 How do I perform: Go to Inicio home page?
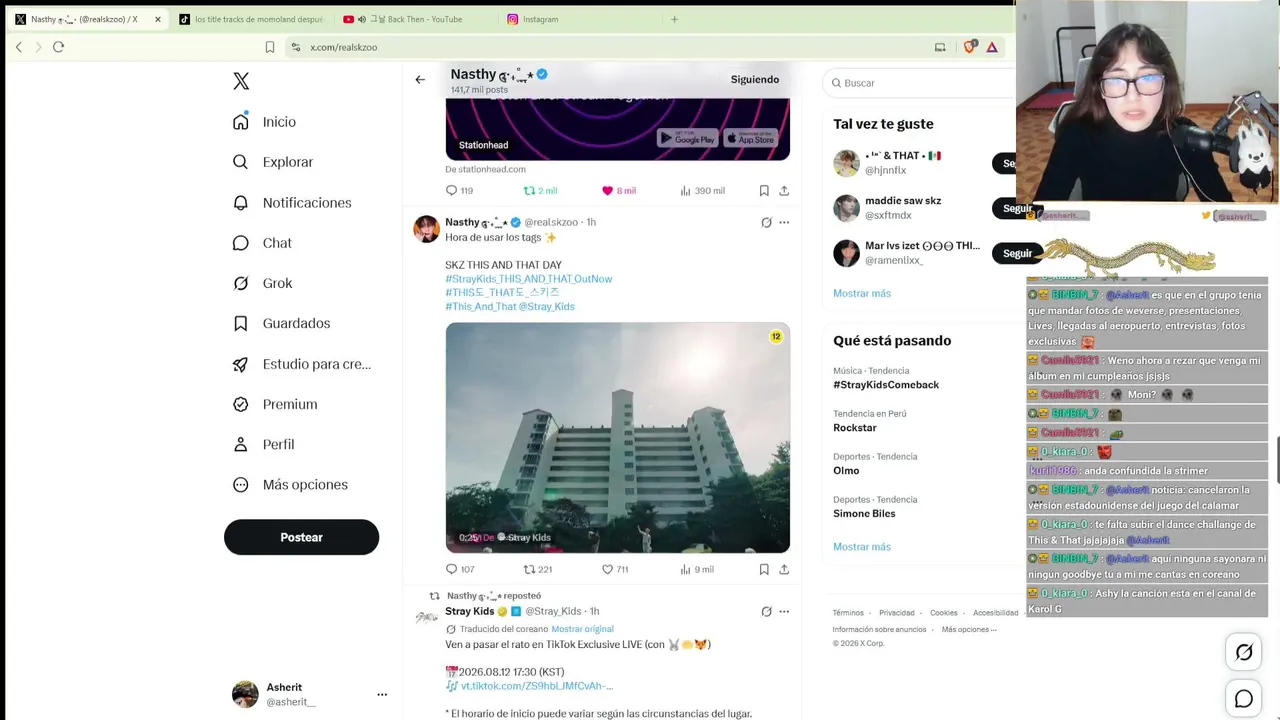pyautogui.click(x=265, y=122)
